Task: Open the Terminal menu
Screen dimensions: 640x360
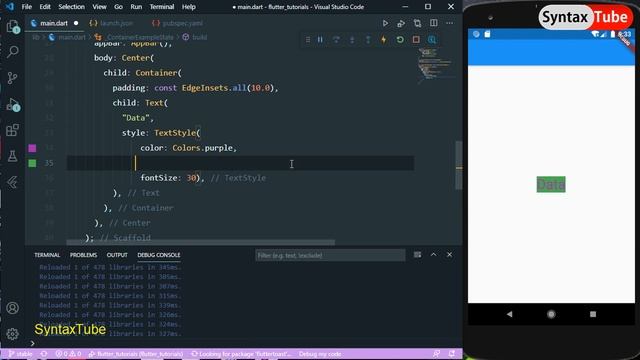Action: pos(162,7)
